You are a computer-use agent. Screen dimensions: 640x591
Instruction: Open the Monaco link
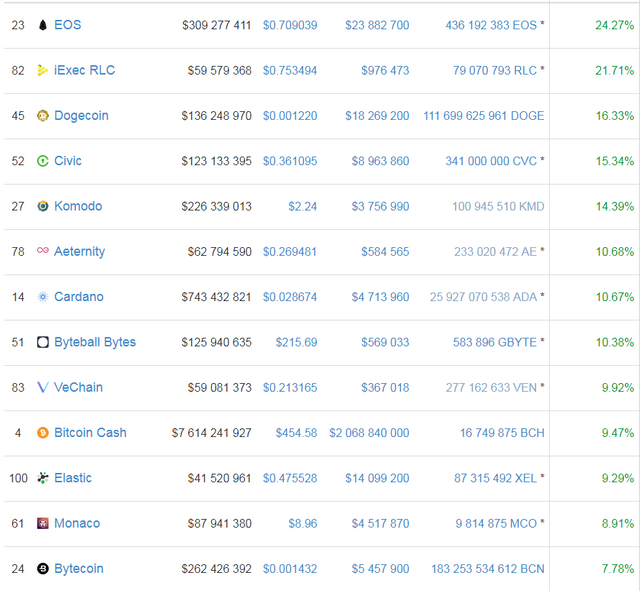tap(77, 523)
